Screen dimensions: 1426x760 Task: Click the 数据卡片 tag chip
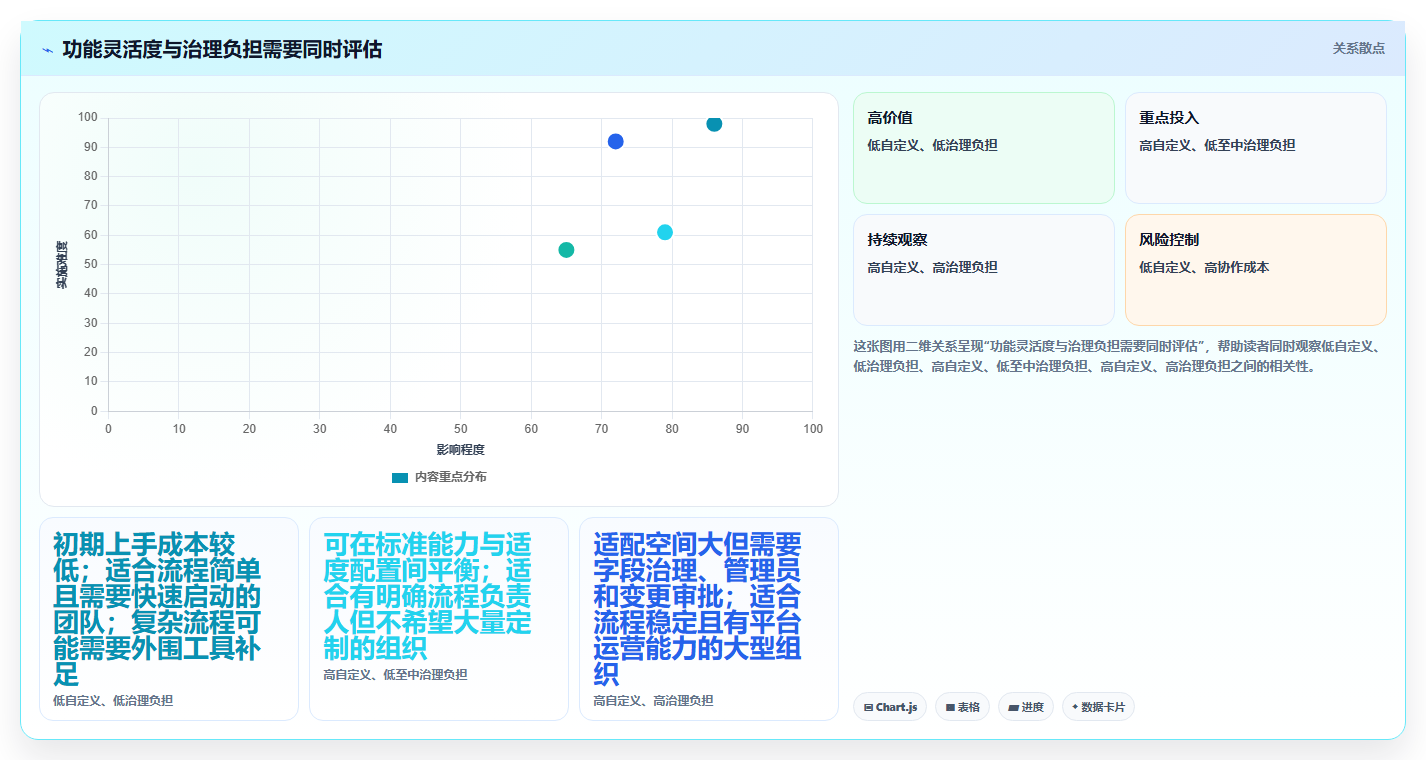[x=1098, y=707]
